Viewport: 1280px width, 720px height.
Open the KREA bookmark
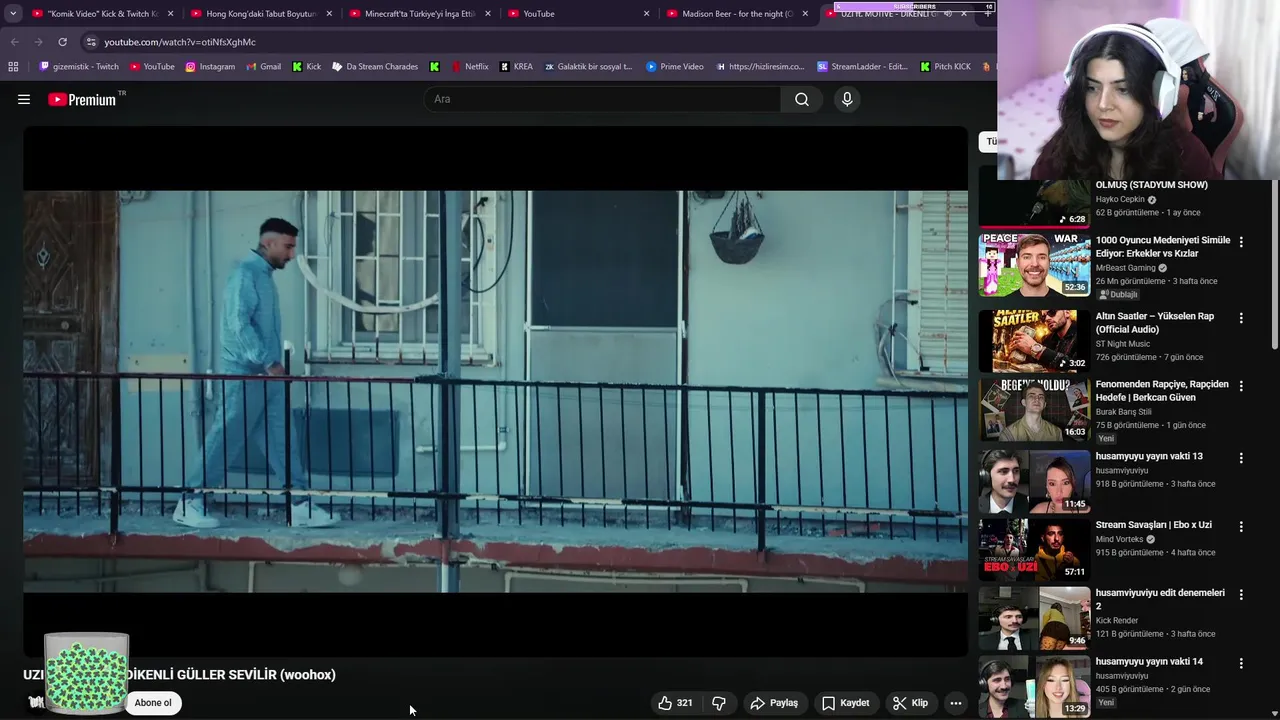tap(516, 67)
